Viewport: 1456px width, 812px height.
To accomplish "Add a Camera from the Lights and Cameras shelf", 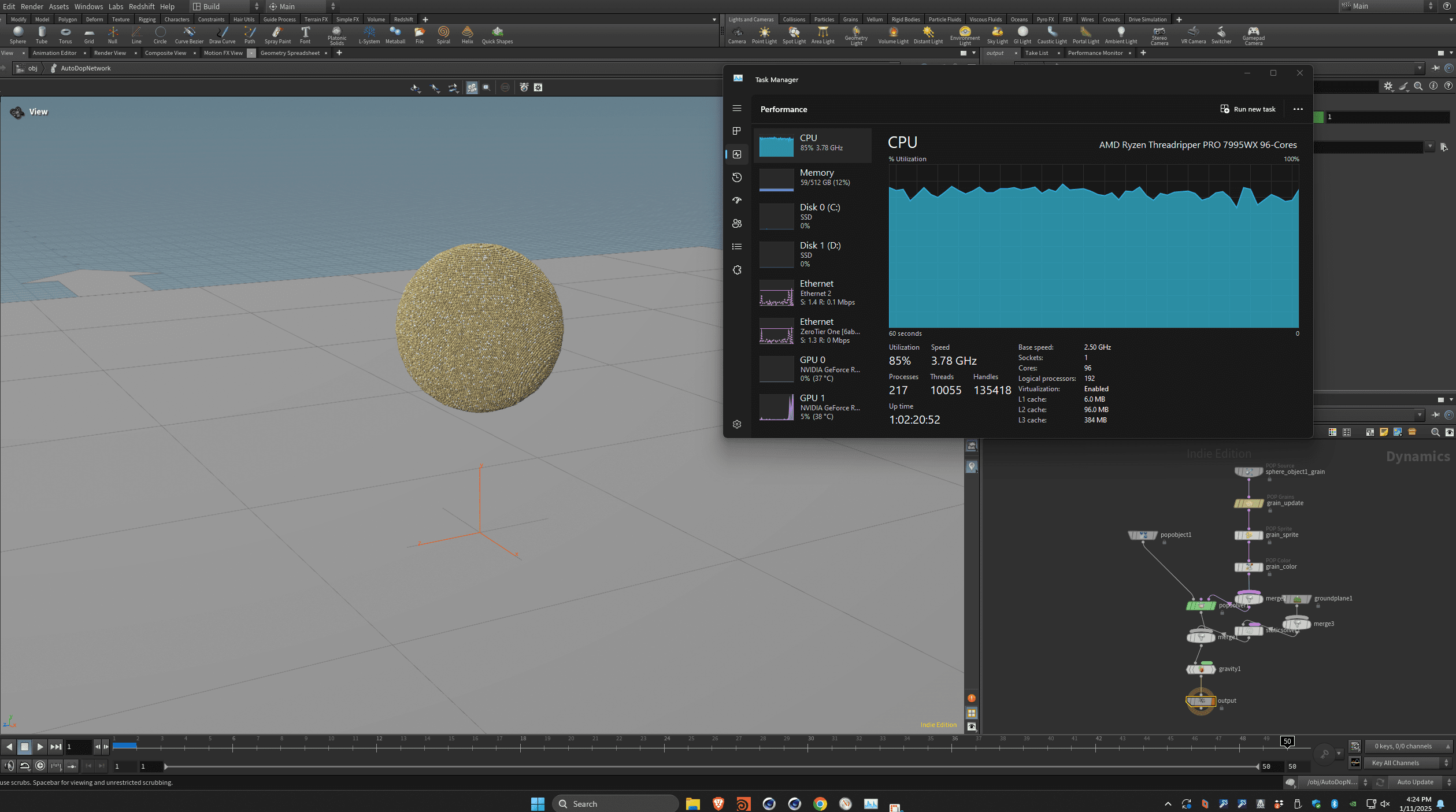I will pyautogui.click(x=737, y=35).
